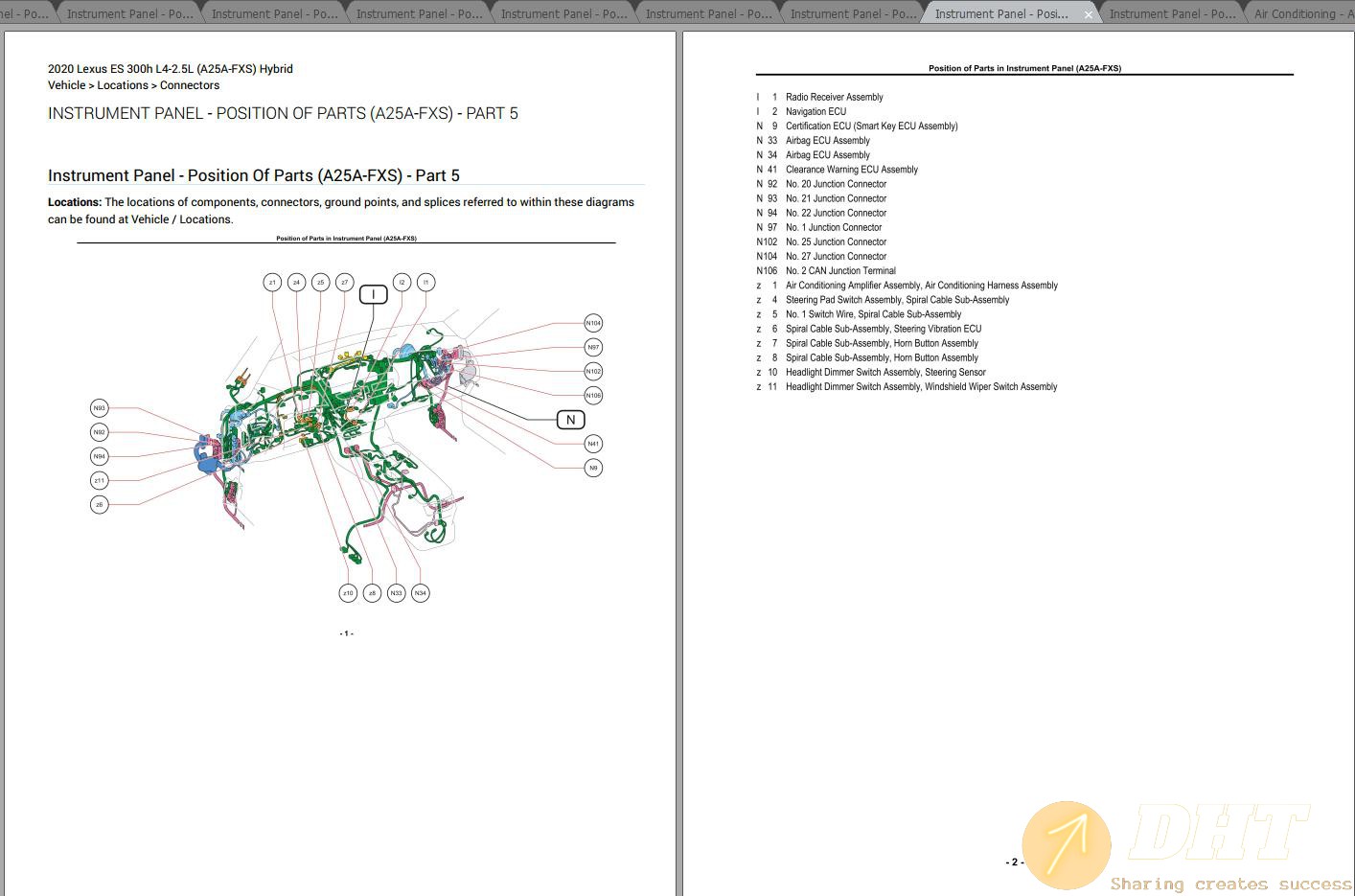This screenshot has width=1355, height=896.
Task: Click the N9 callout circle
Action: coord(593,468)
